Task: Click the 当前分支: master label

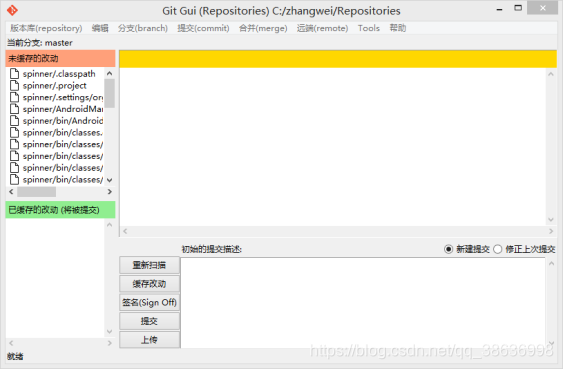Action: click(x=39, y=43)
